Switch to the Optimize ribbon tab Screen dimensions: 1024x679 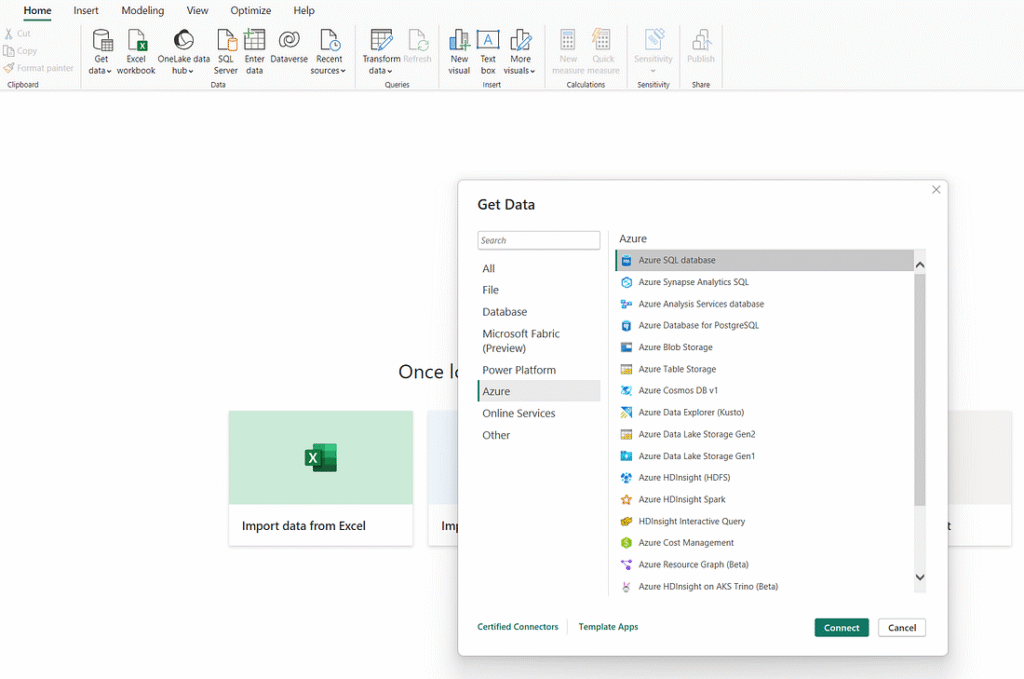click(251, 10)
